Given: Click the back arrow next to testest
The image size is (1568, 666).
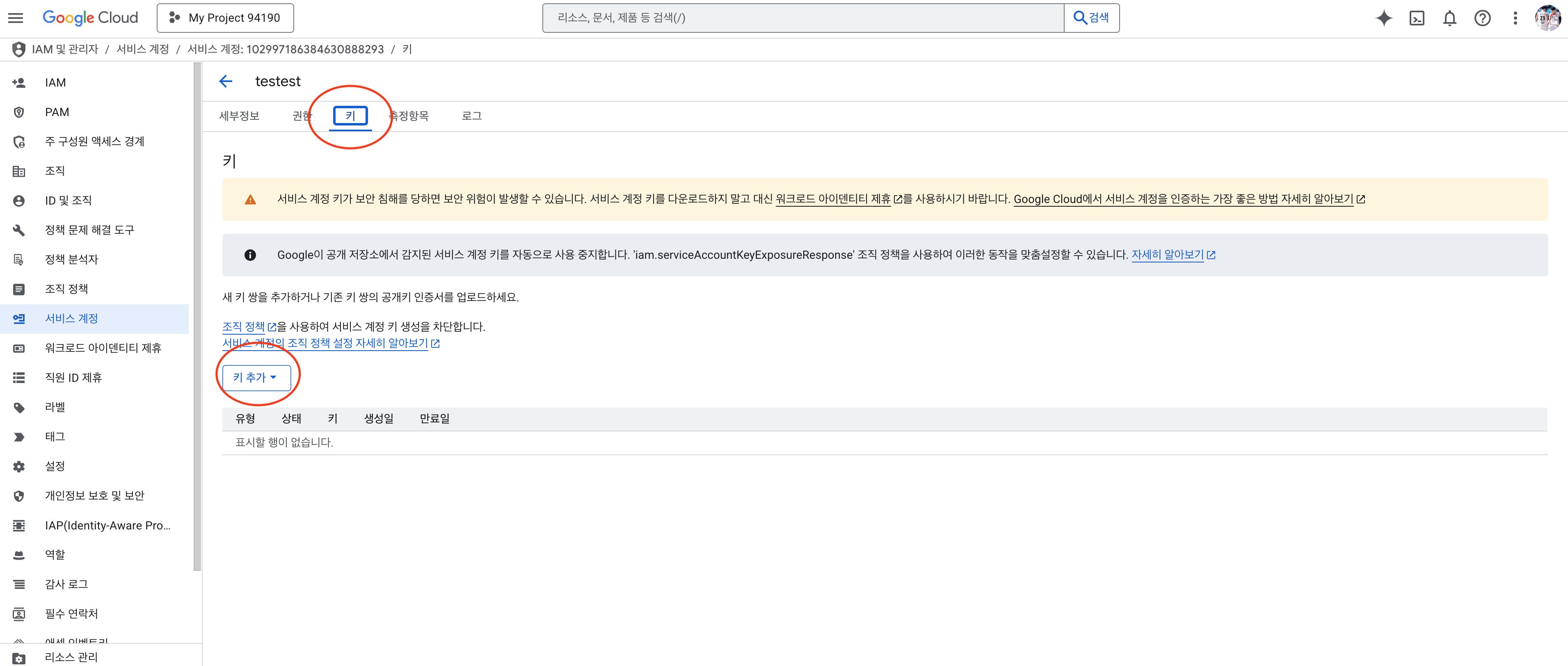Looking at the screenshot, I should pos(226,82).
